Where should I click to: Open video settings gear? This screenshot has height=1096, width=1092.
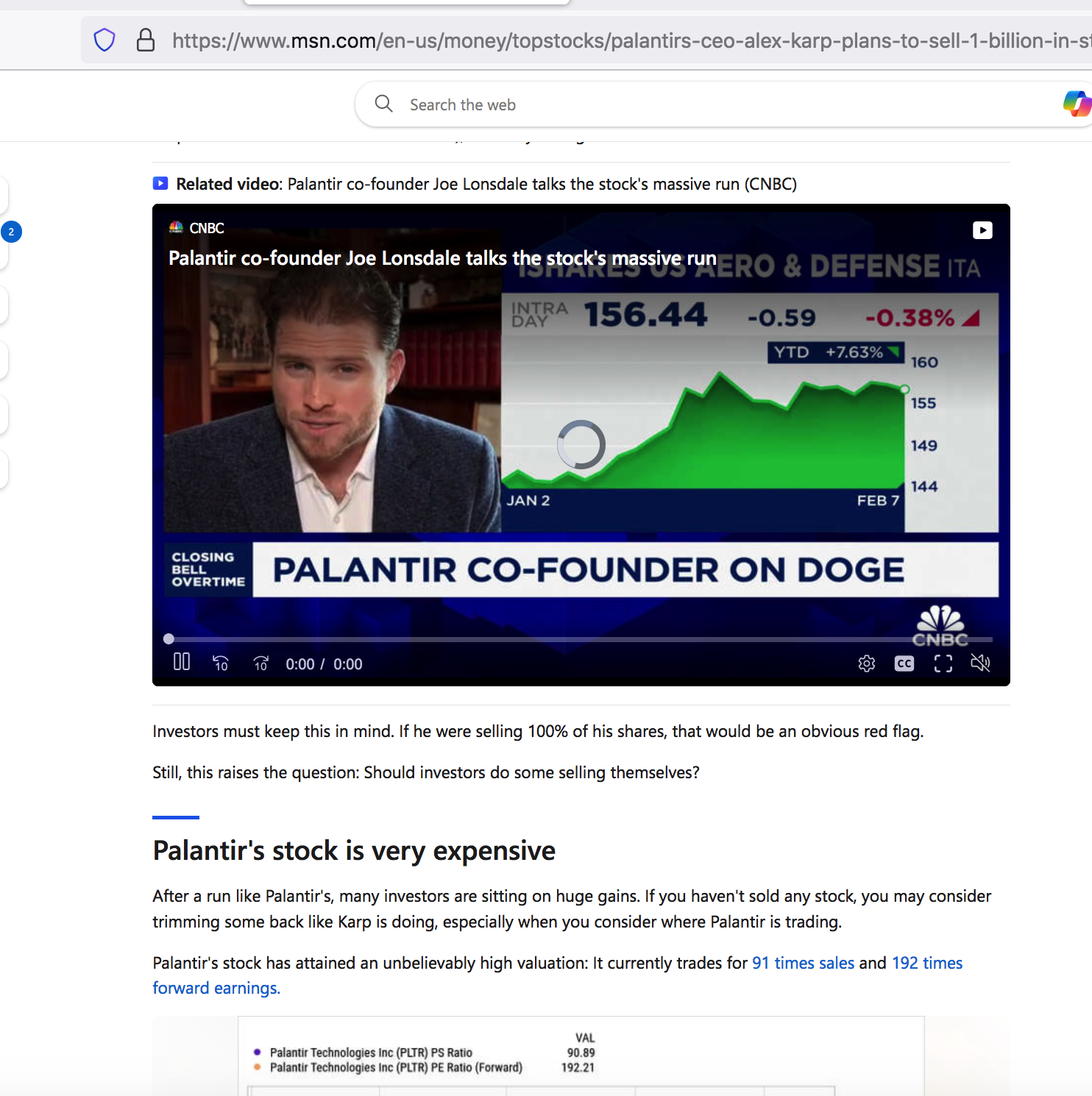click(867, 663)
